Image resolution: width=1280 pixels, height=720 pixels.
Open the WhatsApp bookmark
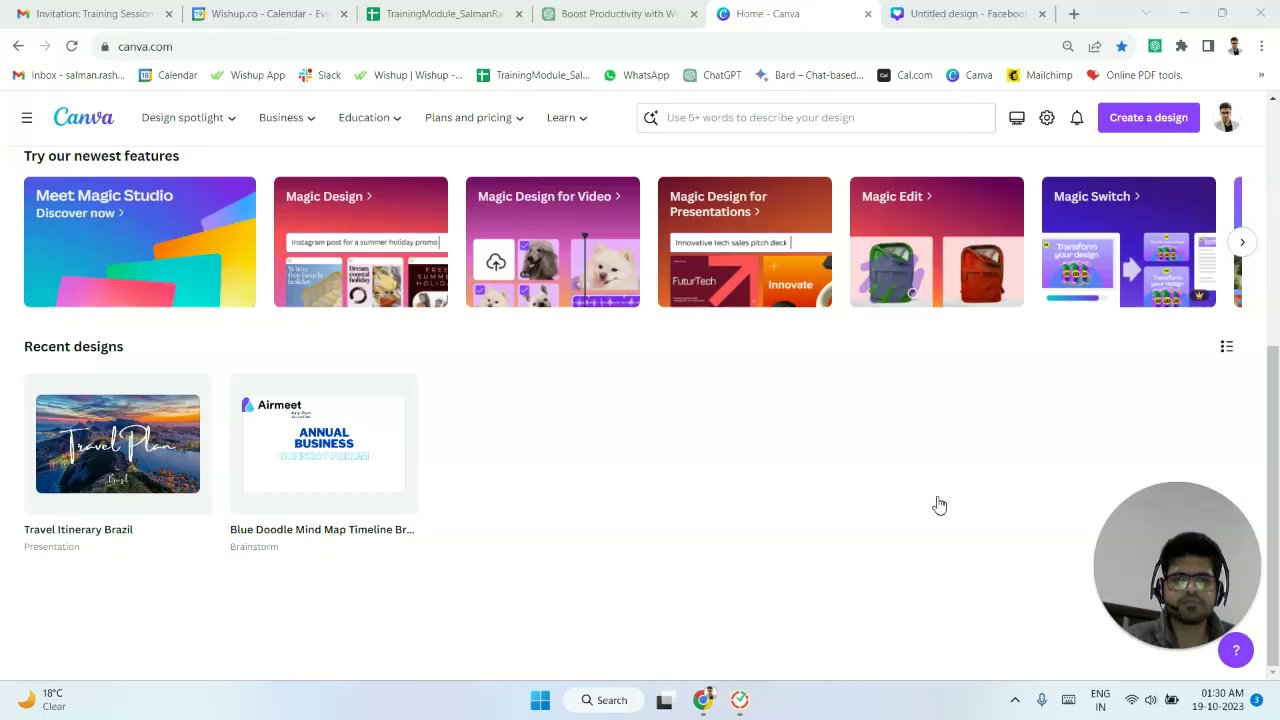coord(637,75)
